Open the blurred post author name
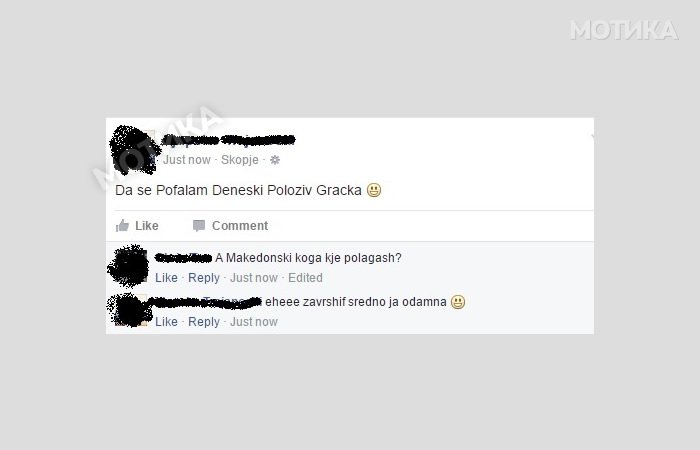 coord(228,140)
